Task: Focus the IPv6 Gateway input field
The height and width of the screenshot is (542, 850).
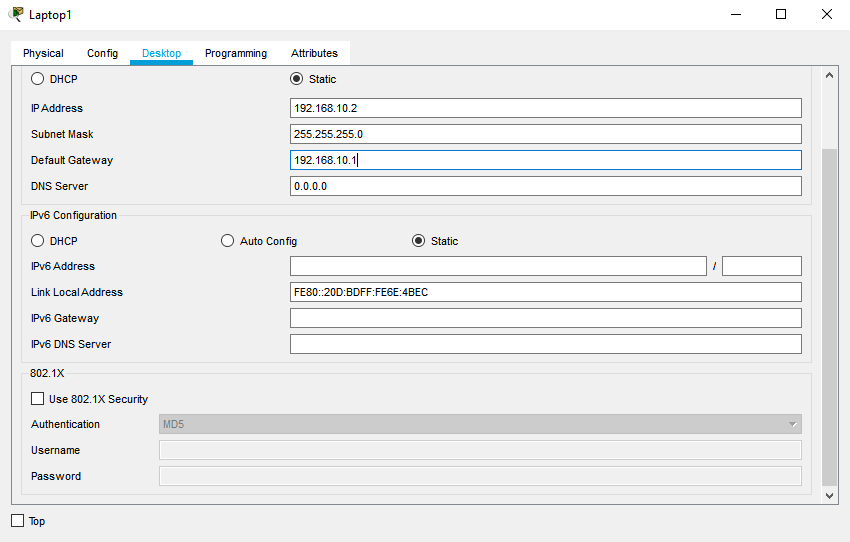Action: 546,318
